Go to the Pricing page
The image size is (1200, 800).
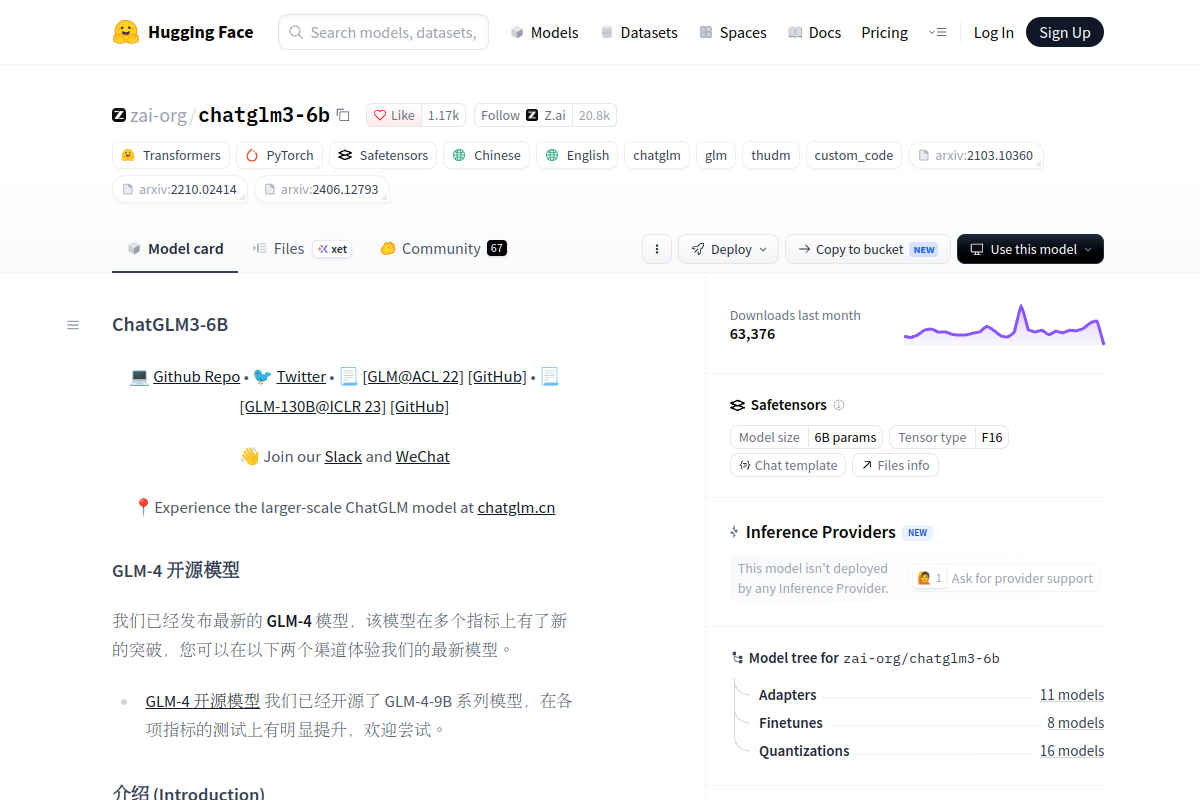(884, 32)
